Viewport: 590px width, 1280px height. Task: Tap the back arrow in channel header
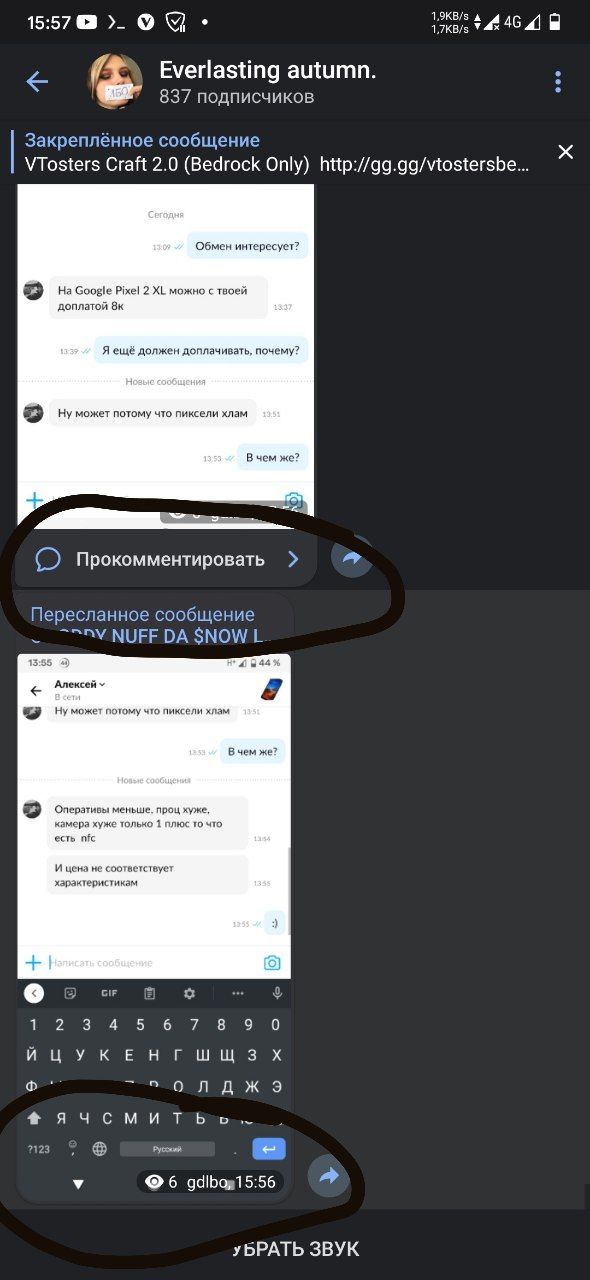[37, 82]
